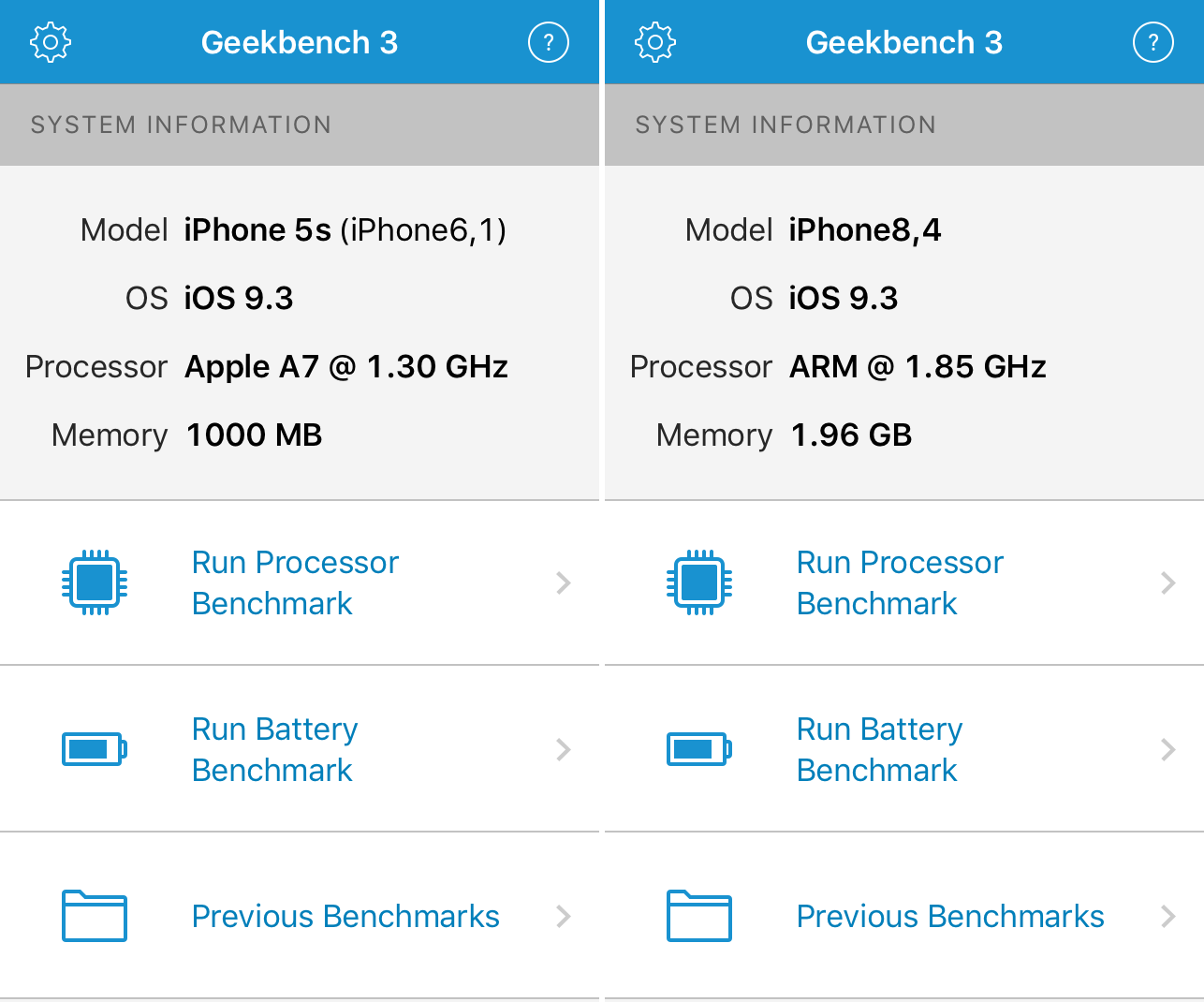The image size is (1204, 1002).
Task: Open the folder icon next to Previous Benchmarks left
Action: pyautogui.click(x=94, y=916)
